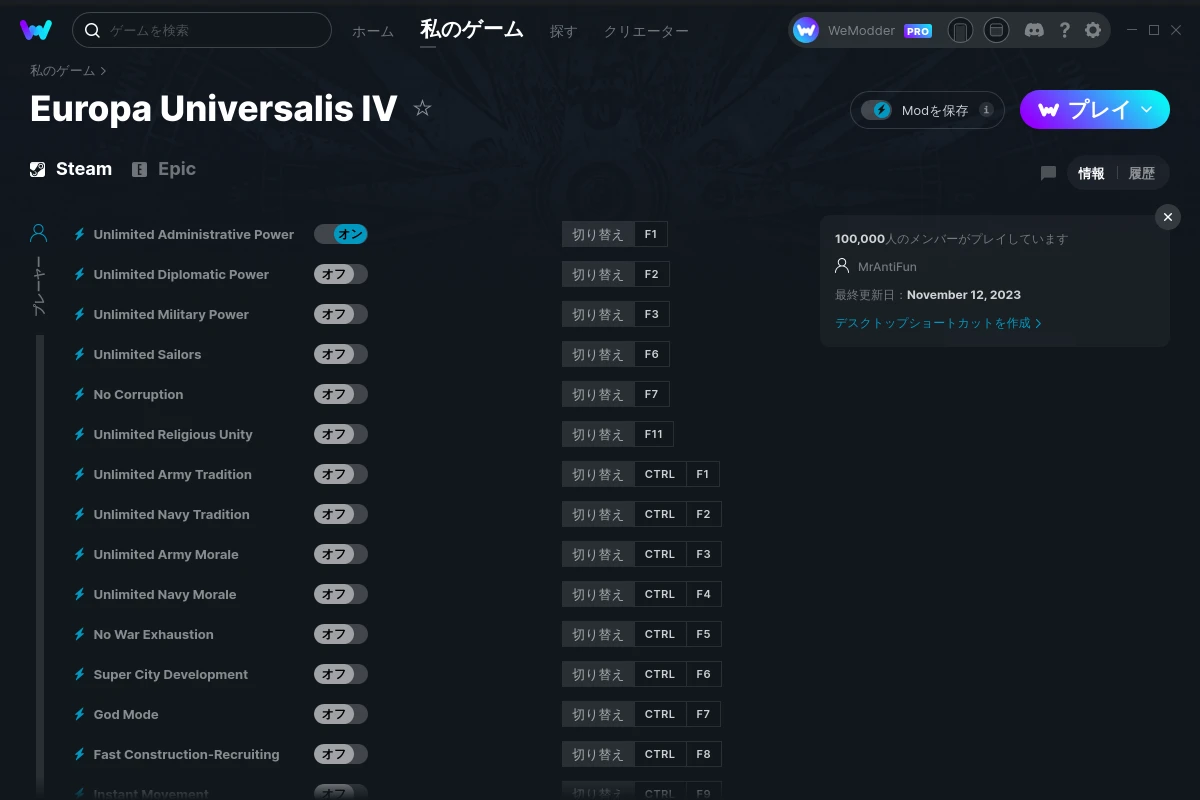Enable the God Mode toggle
This screenshot has width=1200, height=800.
[x=341, y=714]
